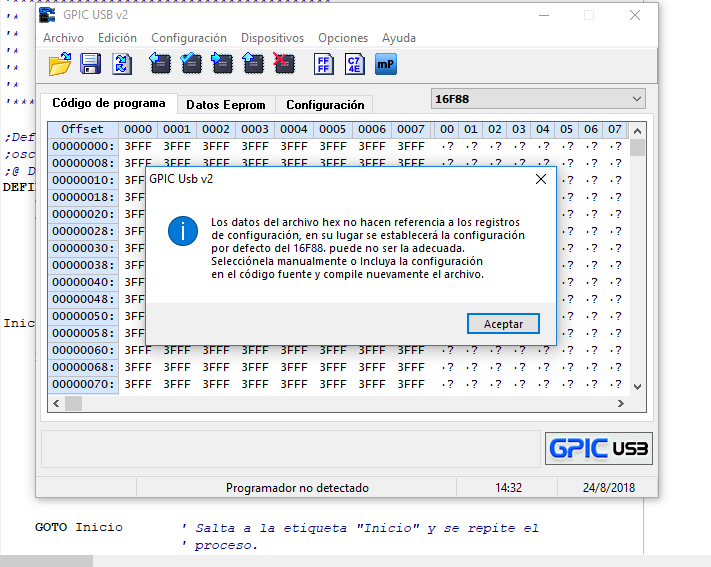The height and width of the screenshot is (567, 711).
Task: Click the 14:32 time in the status bar
Action: 508,488
